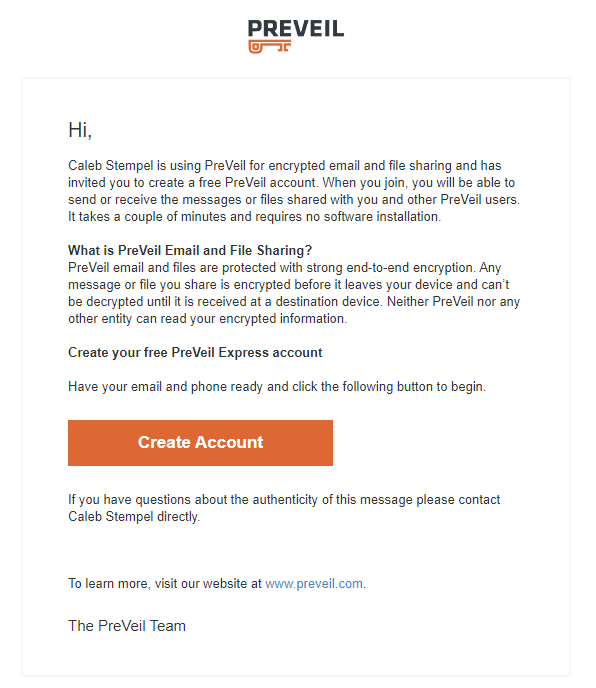Viewport: 596px width, 688px height.
Task: Click 'The PreVeil Team' signature
Action: (x=127, y=626)
